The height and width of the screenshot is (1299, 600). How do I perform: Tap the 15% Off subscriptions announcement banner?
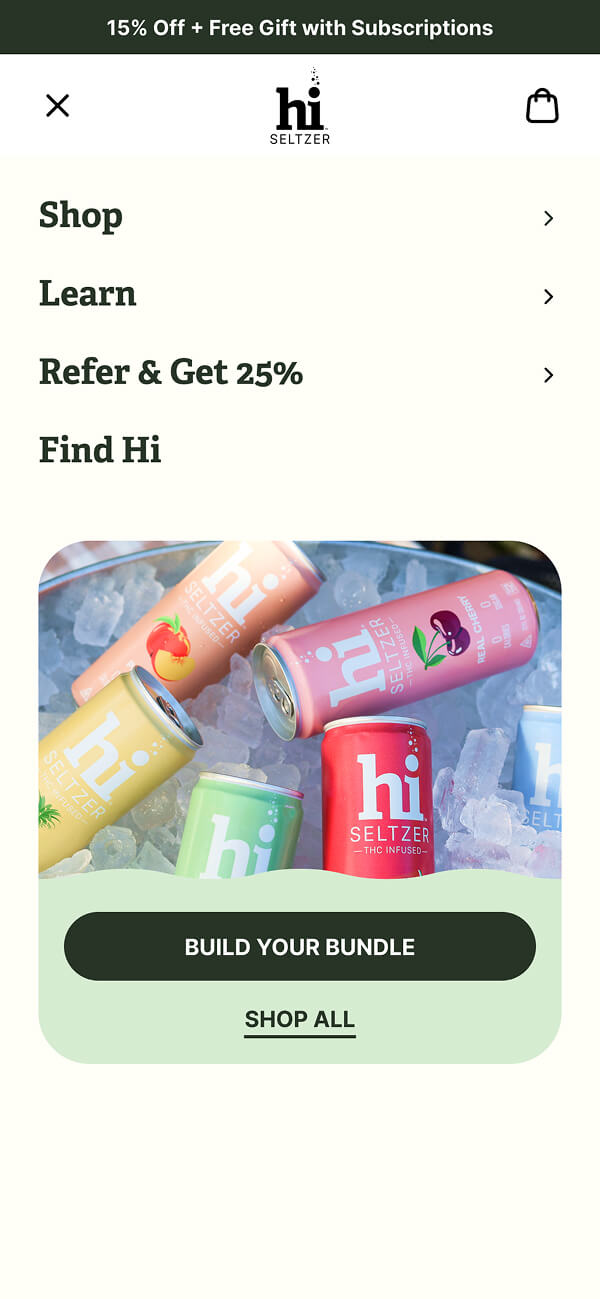point(300,27)
